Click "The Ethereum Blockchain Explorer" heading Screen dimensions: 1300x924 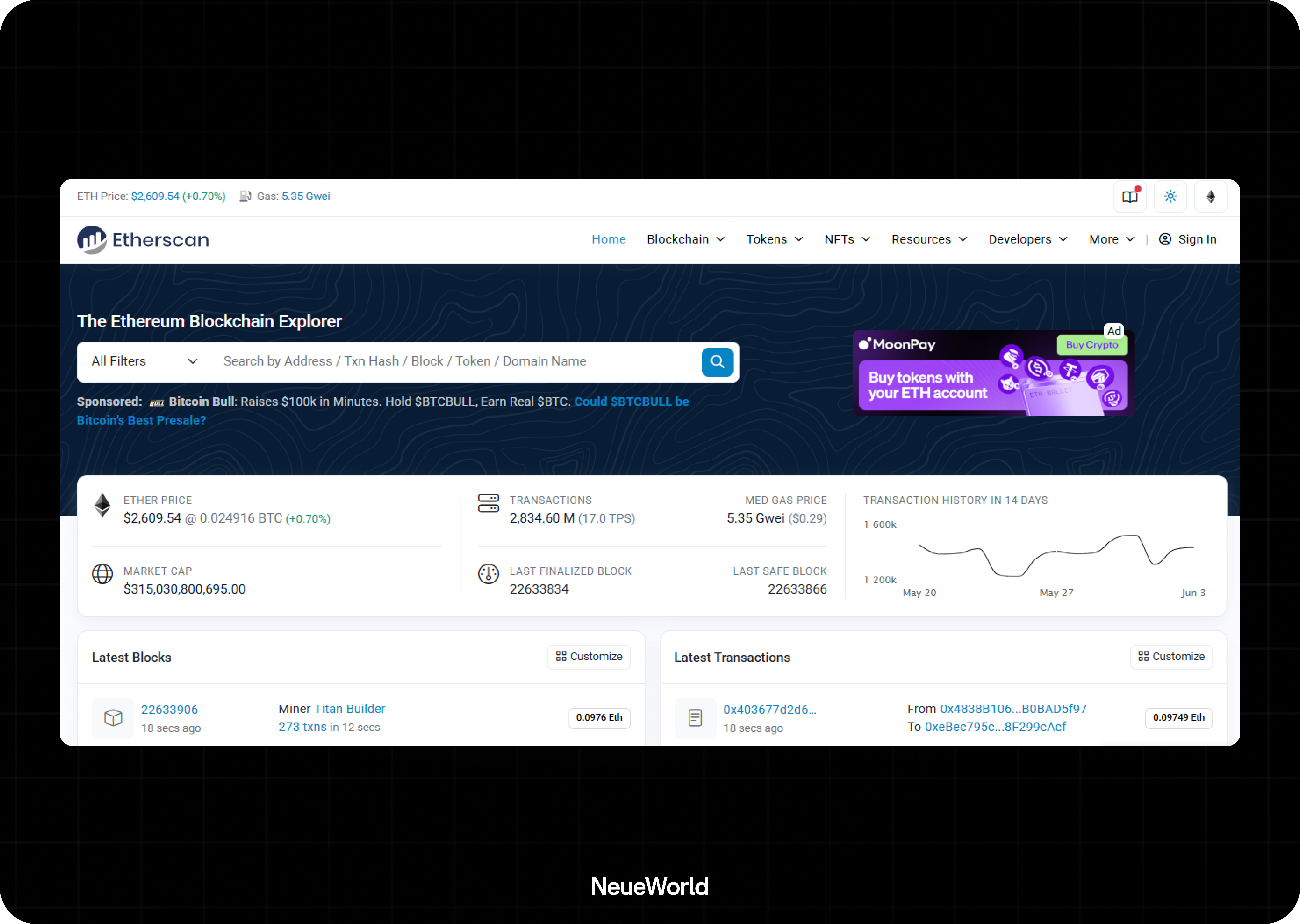(x=209, y=321)
